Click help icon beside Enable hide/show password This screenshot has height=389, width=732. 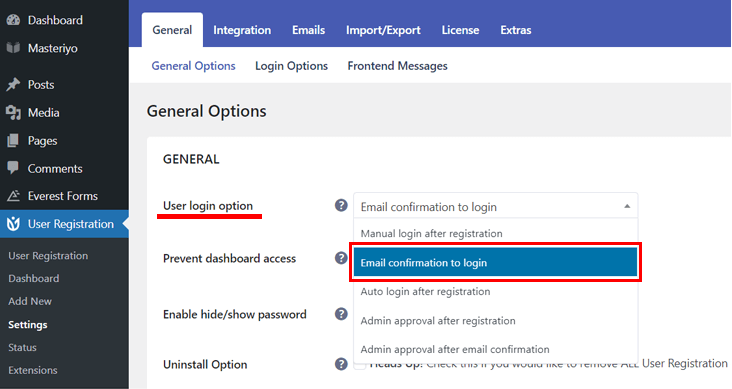341,314
